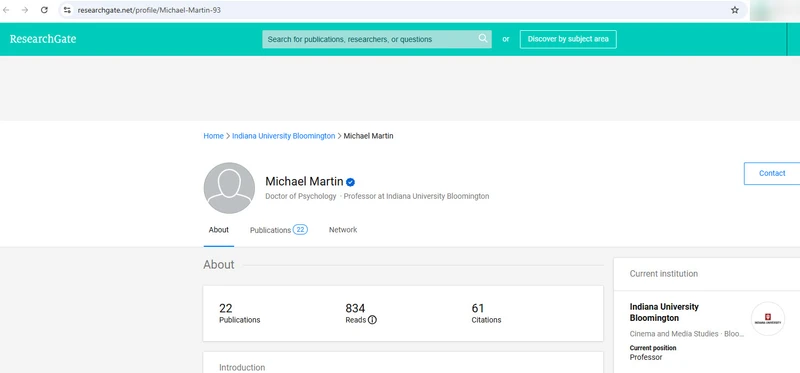Screen dimensions: 800x373
Task: Click the Introduction section heading
Action: pos(242,367)
